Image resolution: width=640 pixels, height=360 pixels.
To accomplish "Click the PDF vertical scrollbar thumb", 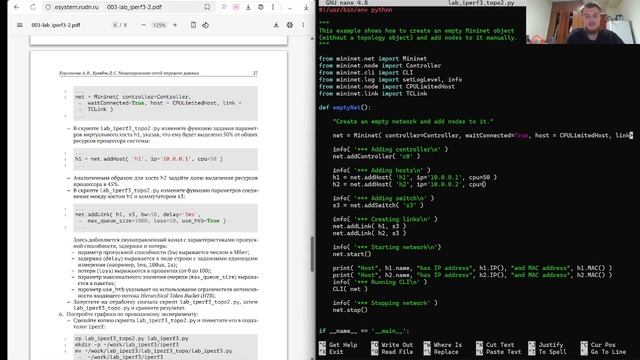I will coord(312,254).
